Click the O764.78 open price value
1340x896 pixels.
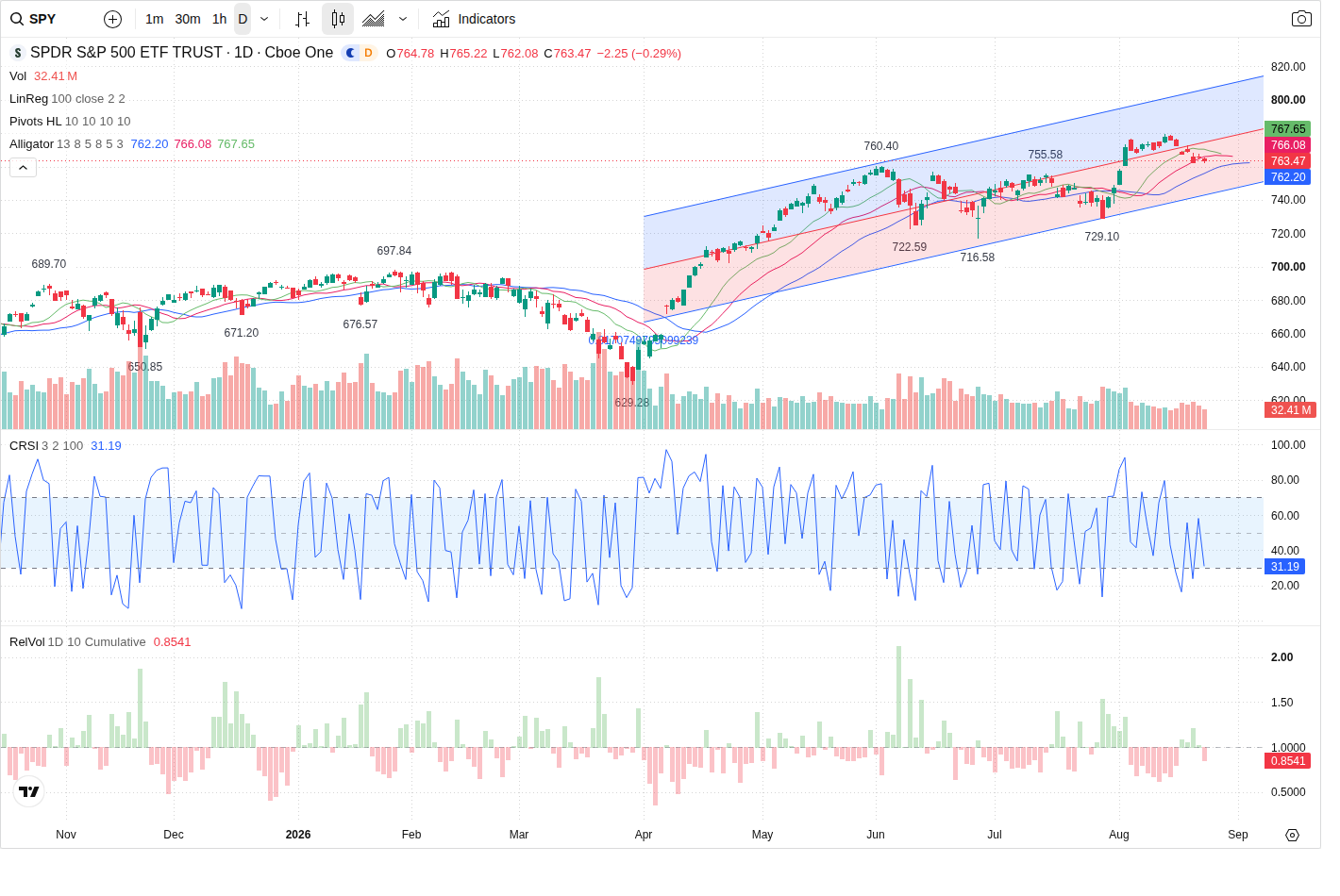pos(410,54)
